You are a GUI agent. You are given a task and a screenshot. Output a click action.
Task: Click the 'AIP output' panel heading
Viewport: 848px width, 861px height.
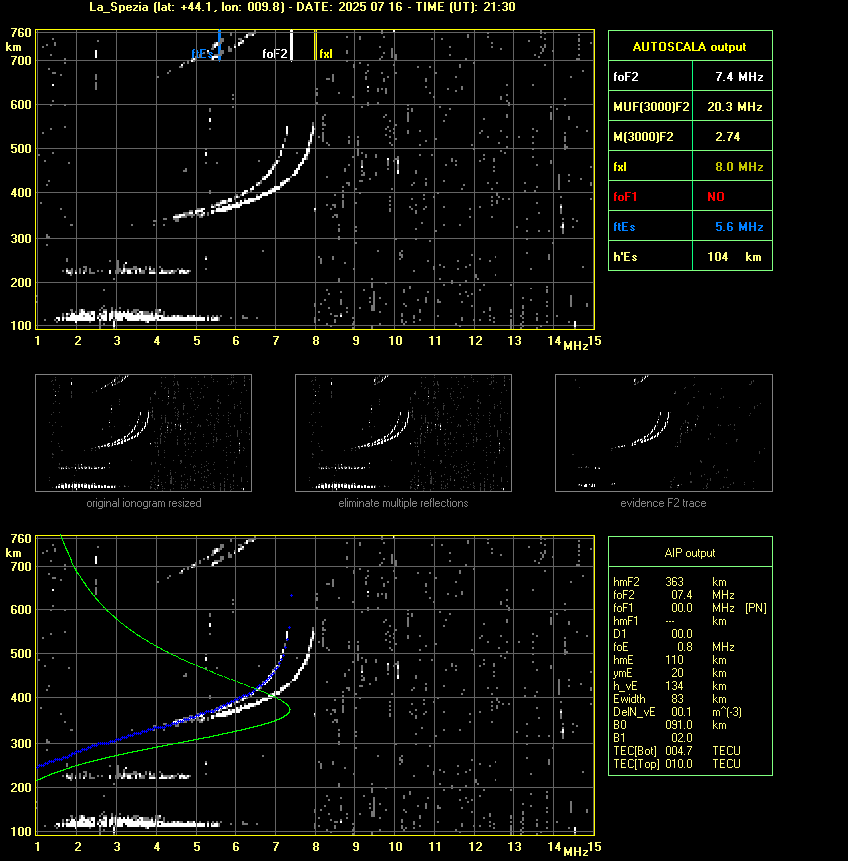click(690, 553)
